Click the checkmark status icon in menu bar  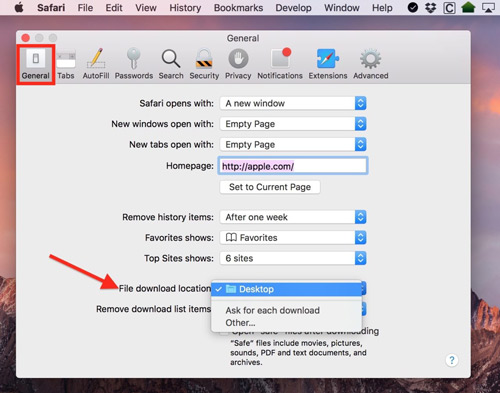tap(413, 7)
